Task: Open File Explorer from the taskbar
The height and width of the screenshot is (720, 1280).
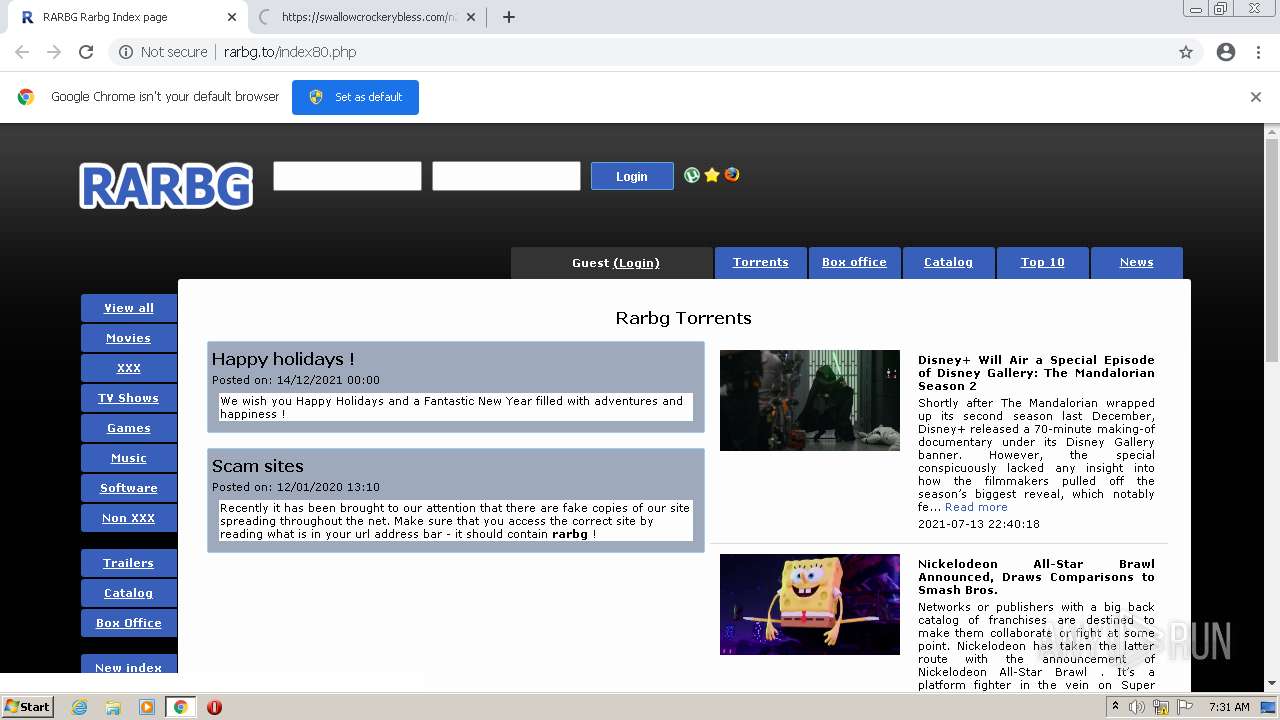Action: coord(113,707)
